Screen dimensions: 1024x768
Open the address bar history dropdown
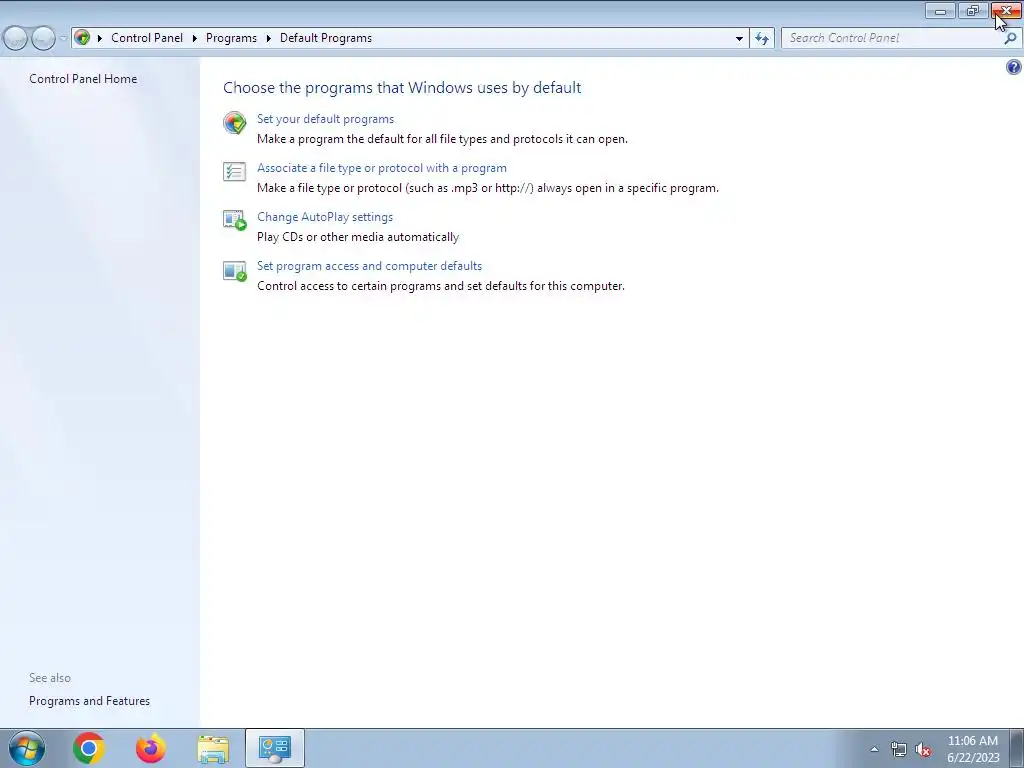[x=739, y=38]
